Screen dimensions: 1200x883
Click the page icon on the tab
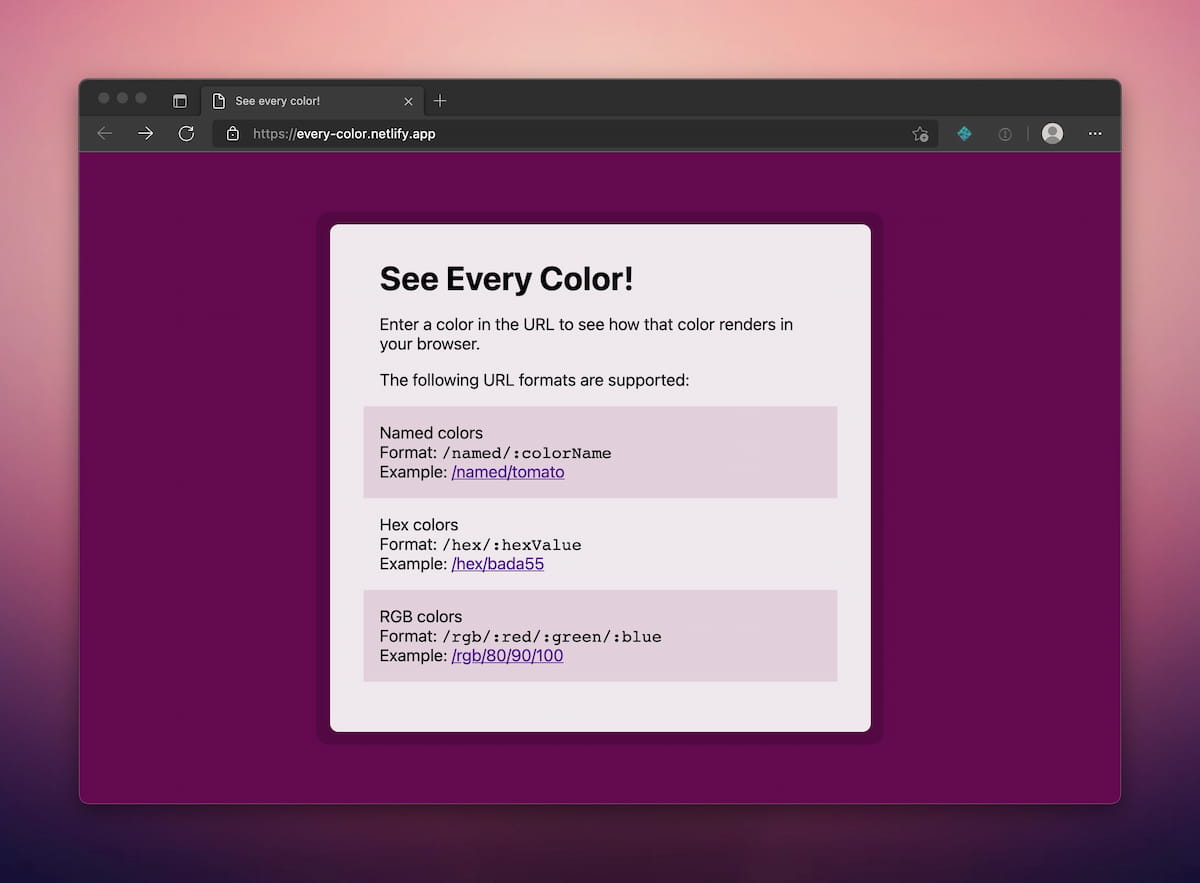tap(219, 100)
